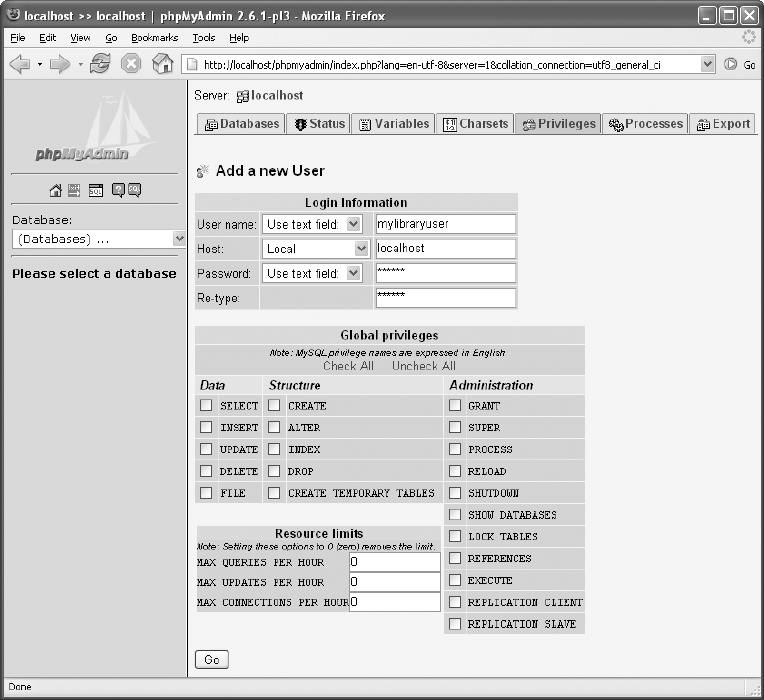Tick the SHOW DATABASES checkbox

pyautogui.click(x=455, y=514)
